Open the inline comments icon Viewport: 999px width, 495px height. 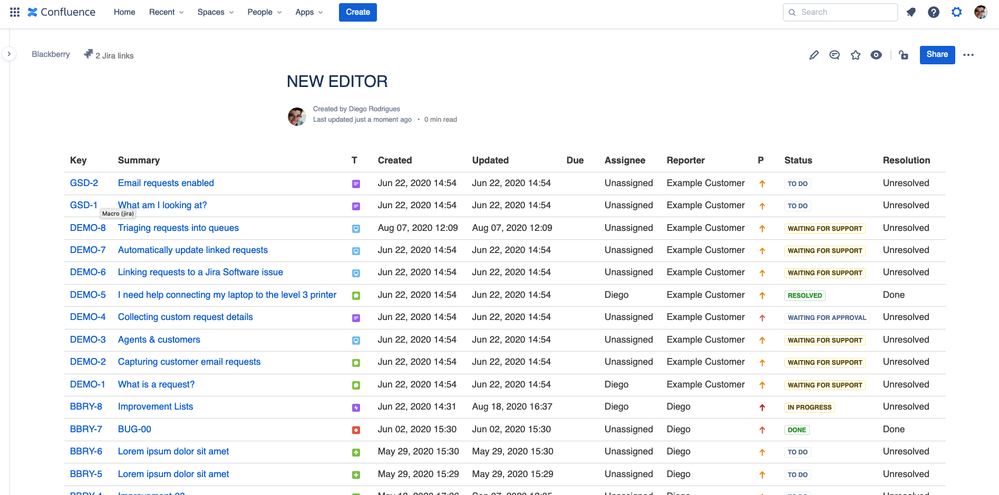tap(835, 55)
